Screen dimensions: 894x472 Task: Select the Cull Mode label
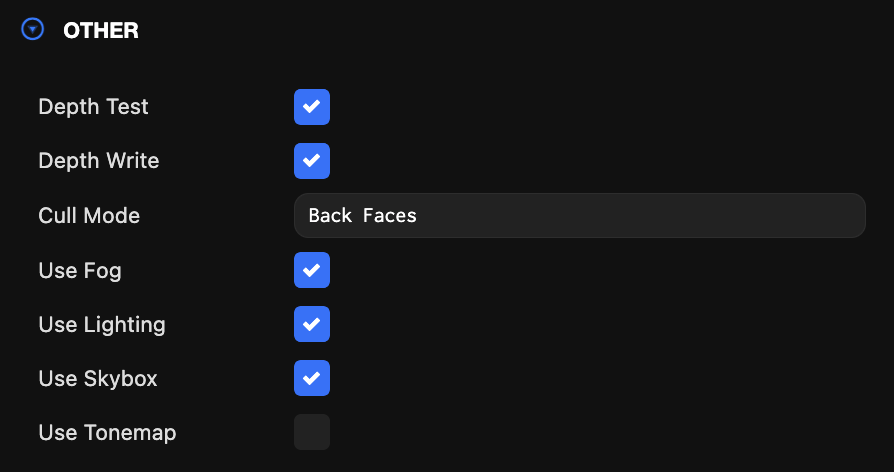coord(89,215)
